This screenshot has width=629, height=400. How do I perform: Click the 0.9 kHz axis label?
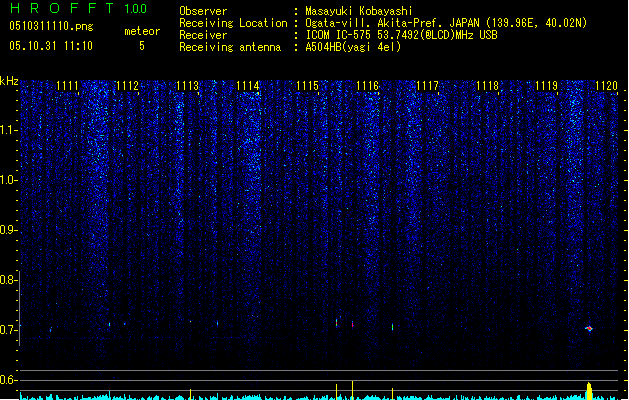[8, 230]
